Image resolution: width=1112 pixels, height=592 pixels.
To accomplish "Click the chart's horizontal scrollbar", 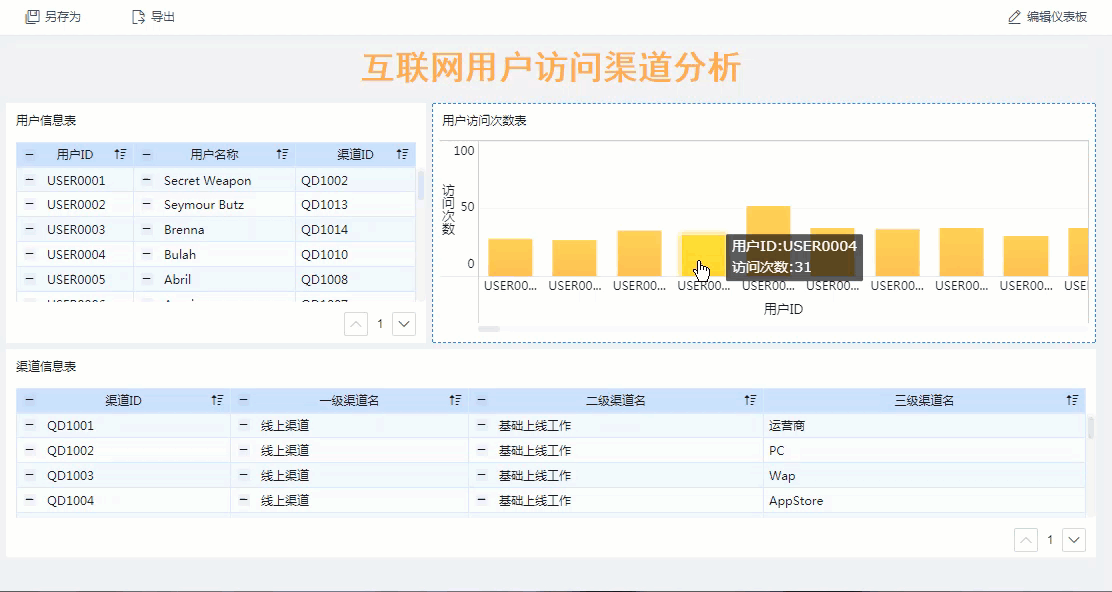I will coord(489,328).
